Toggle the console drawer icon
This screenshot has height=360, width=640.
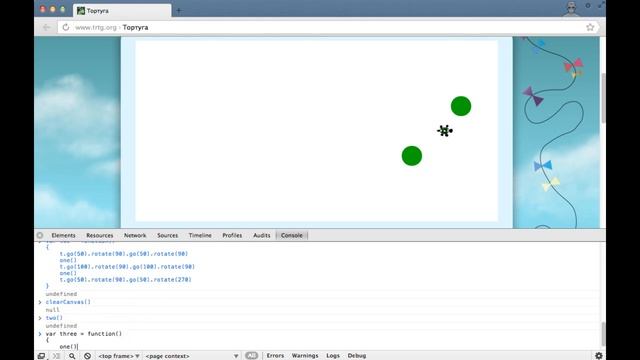[56, 356]
